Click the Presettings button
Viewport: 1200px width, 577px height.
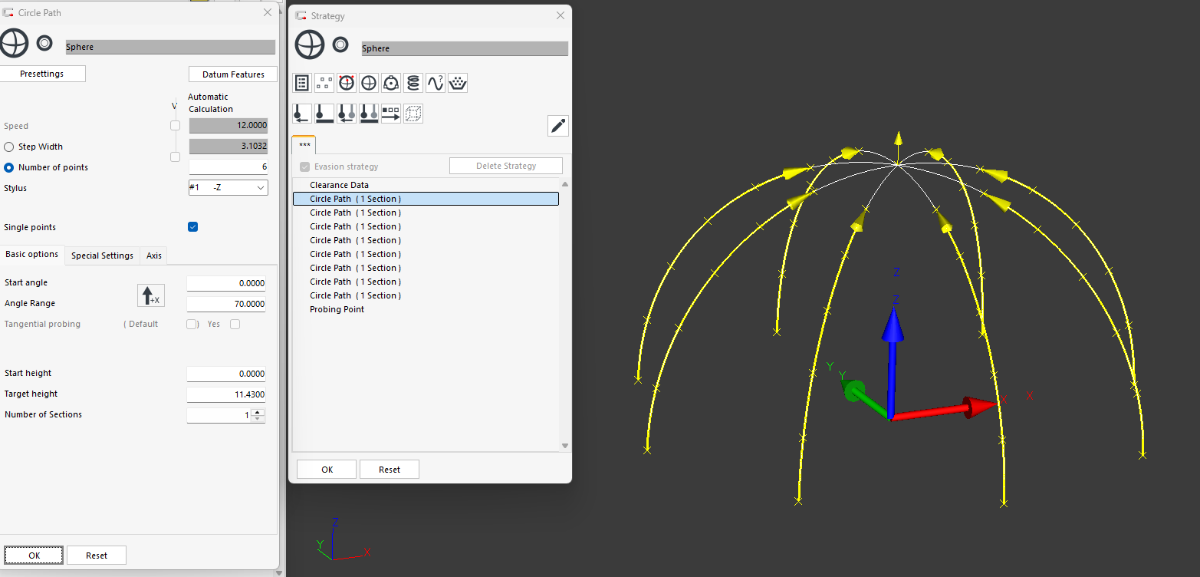(42, 74)
